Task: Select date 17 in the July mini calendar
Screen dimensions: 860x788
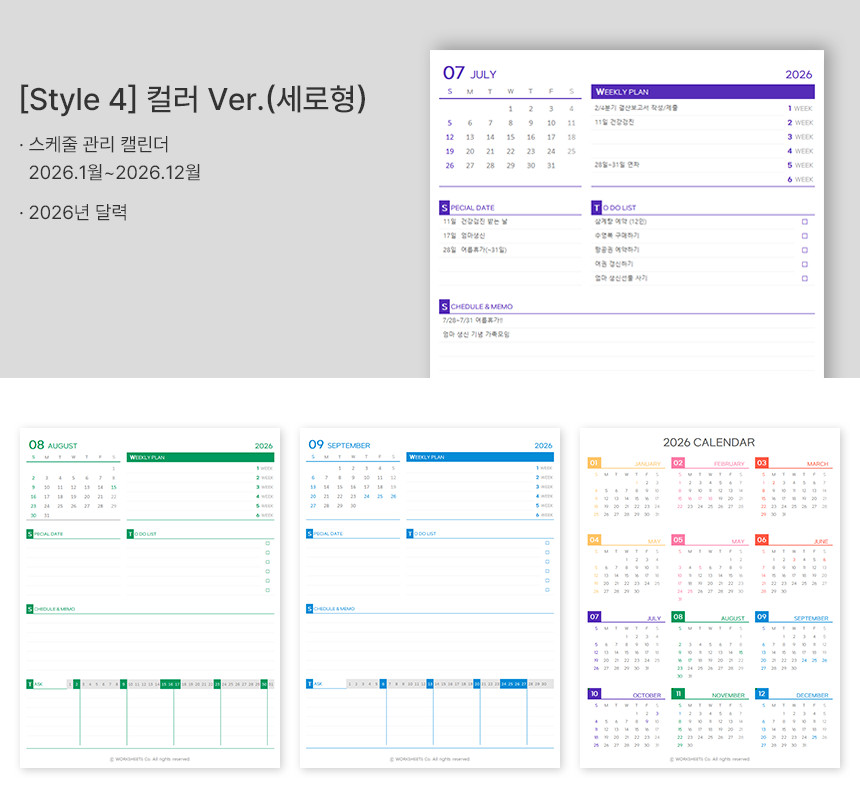Action: 551,137
